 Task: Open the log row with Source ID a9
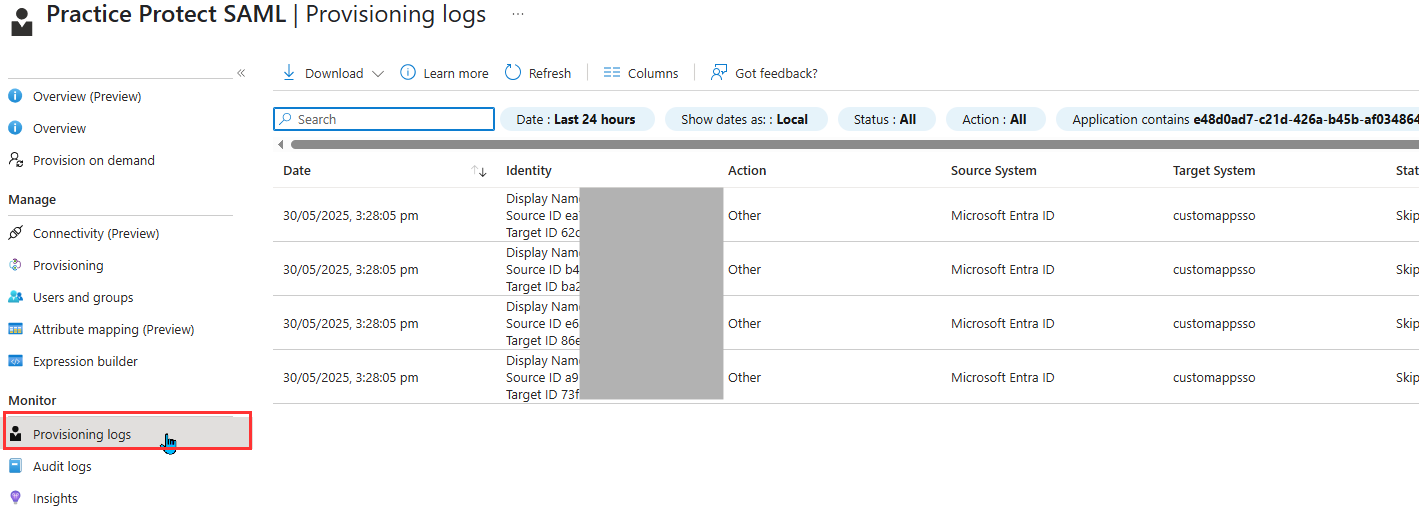846,377
